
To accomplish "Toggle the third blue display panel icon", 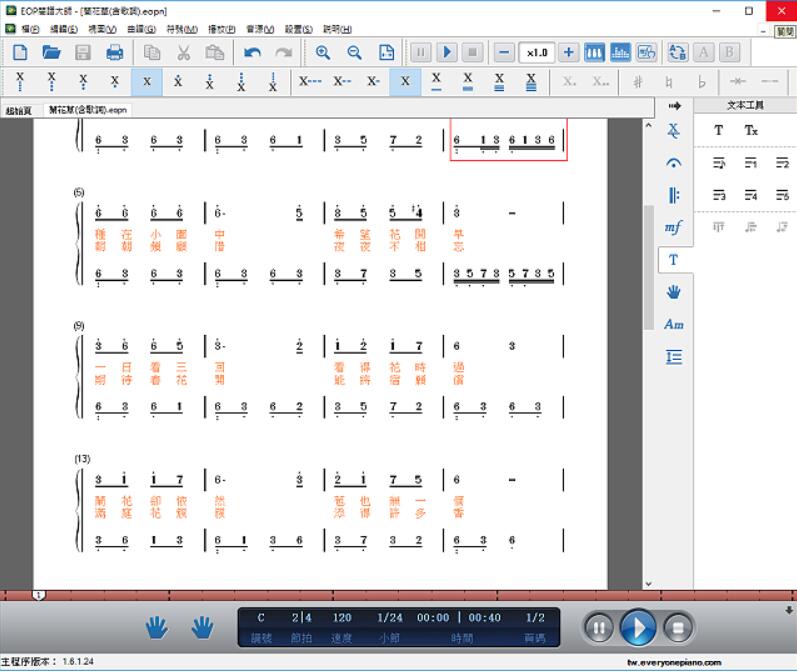I will 646,52.
